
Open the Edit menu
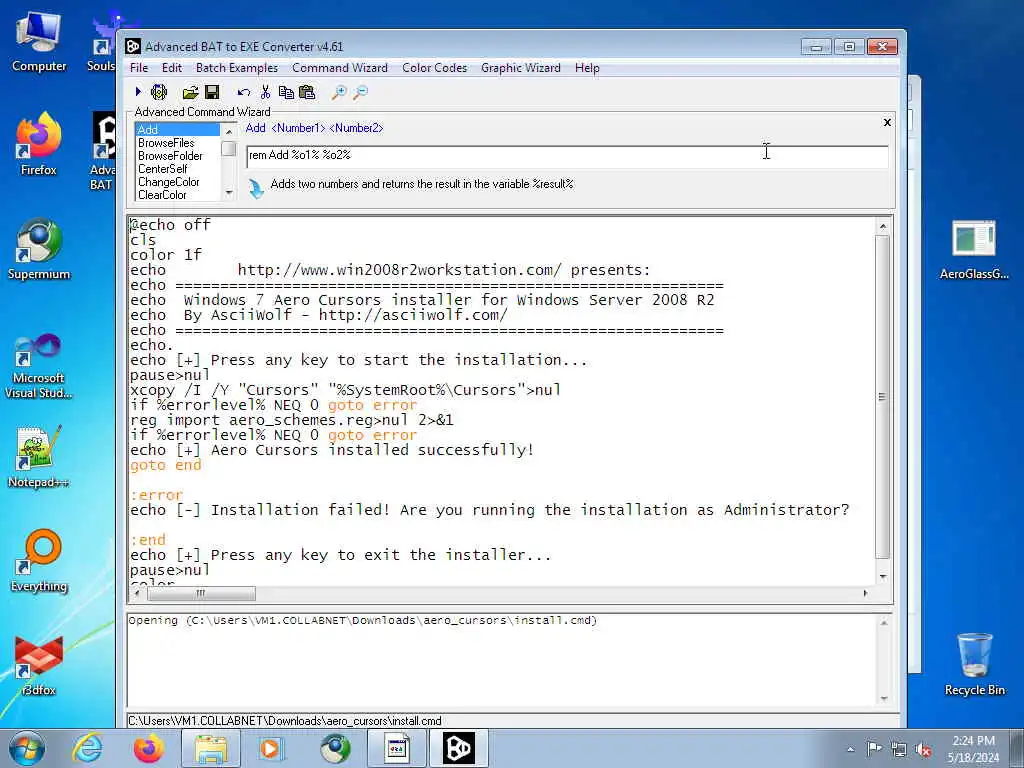pos(172,68)
